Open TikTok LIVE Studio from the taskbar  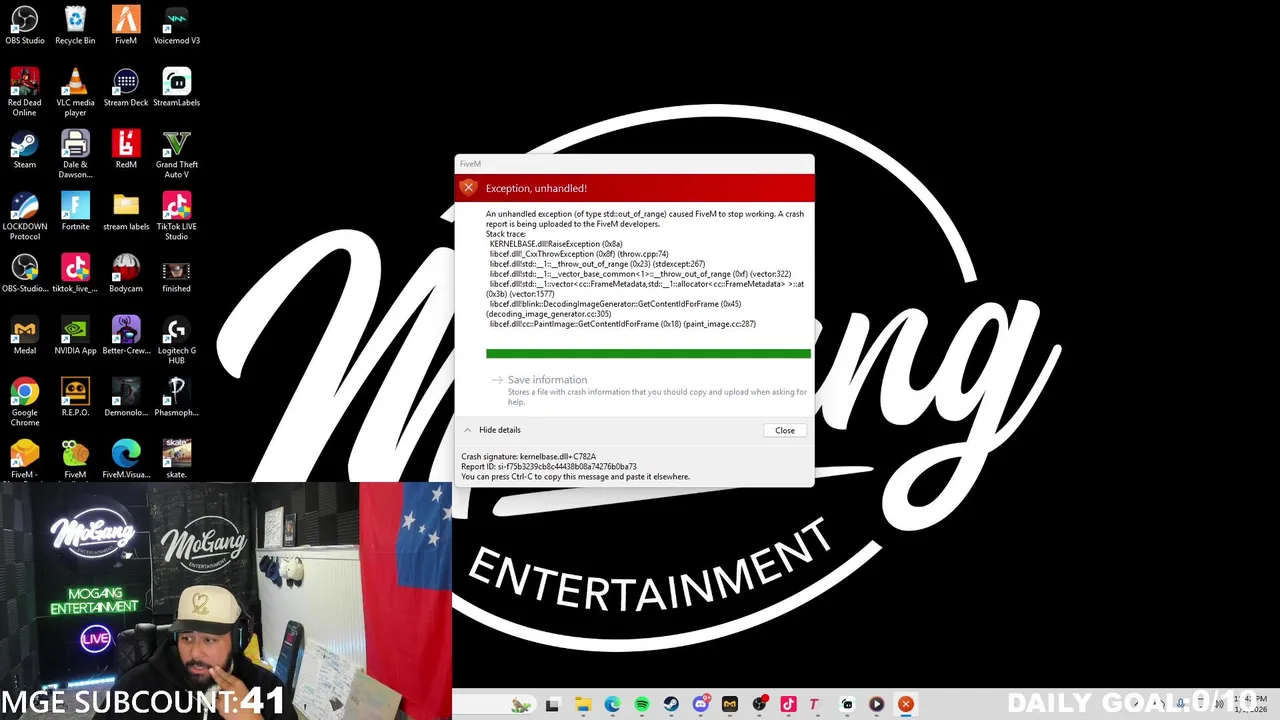pos(789,705)
